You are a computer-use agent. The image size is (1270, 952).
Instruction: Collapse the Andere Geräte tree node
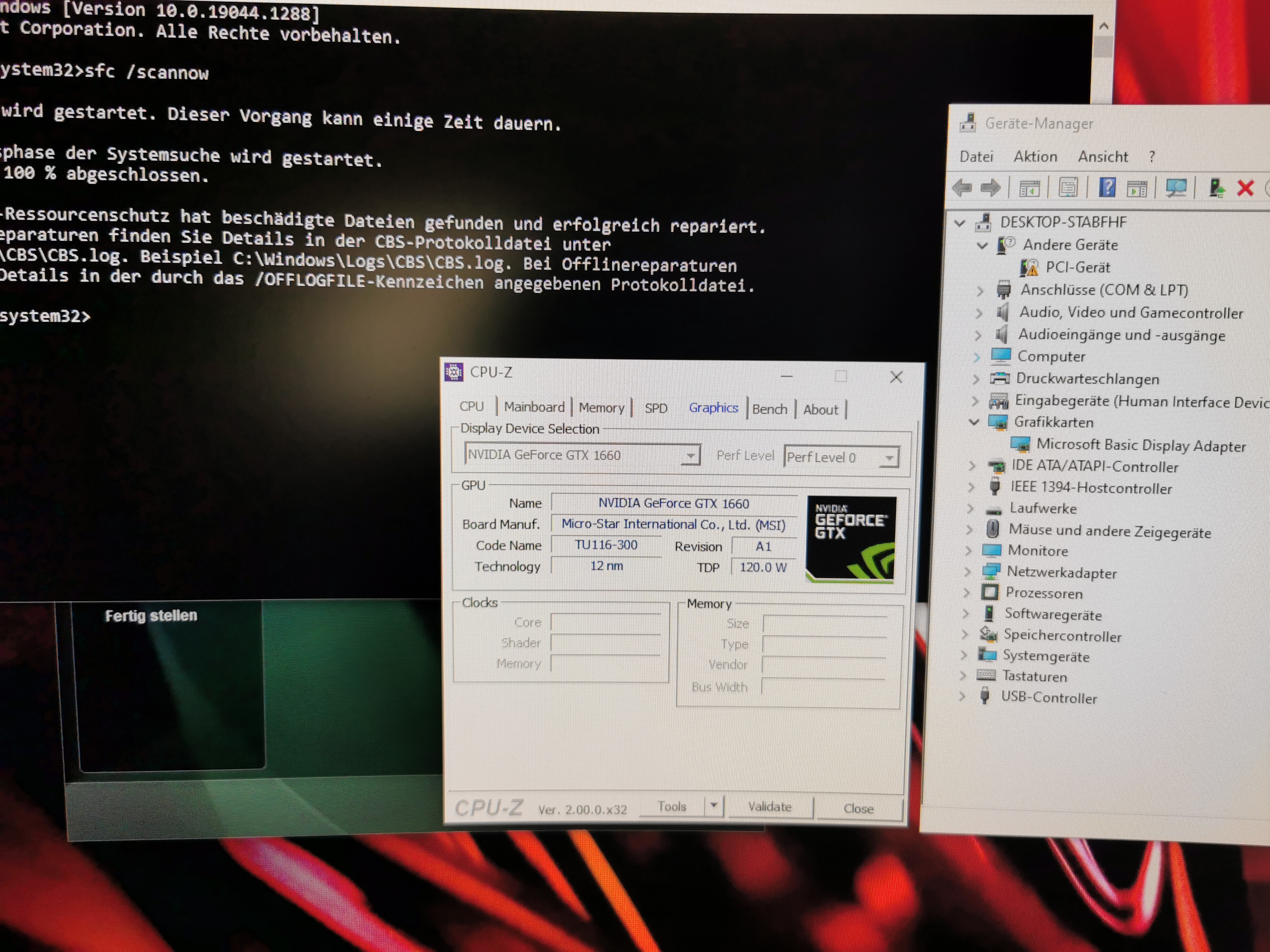982,246
